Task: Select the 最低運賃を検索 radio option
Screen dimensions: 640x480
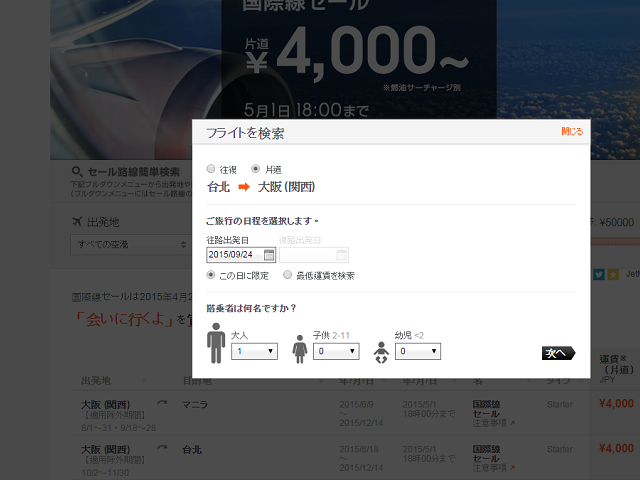Action: coord(287,275)
